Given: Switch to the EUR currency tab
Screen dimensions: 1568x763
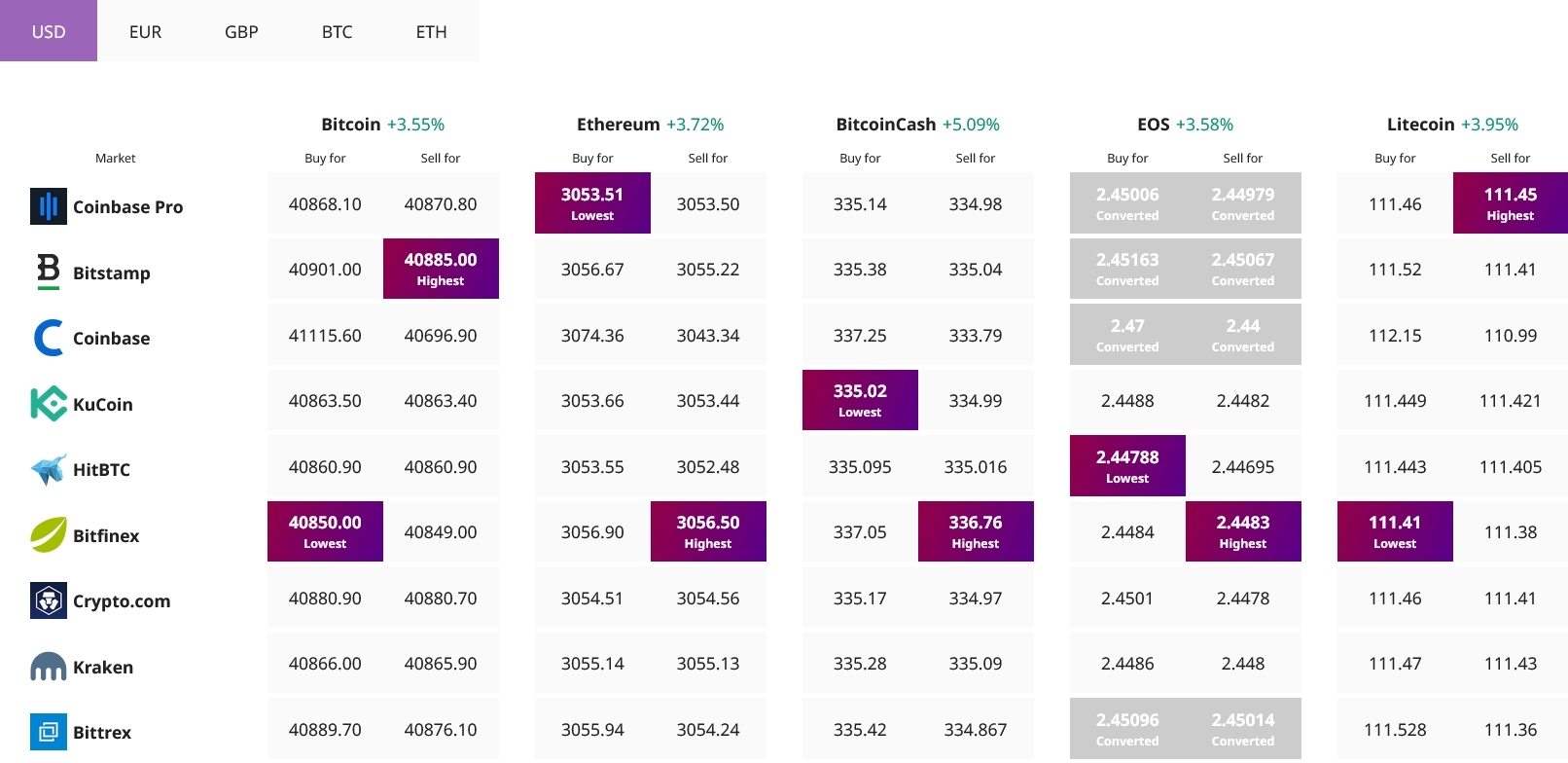Looking at the screenshot, I should click(x=145, y=31).
